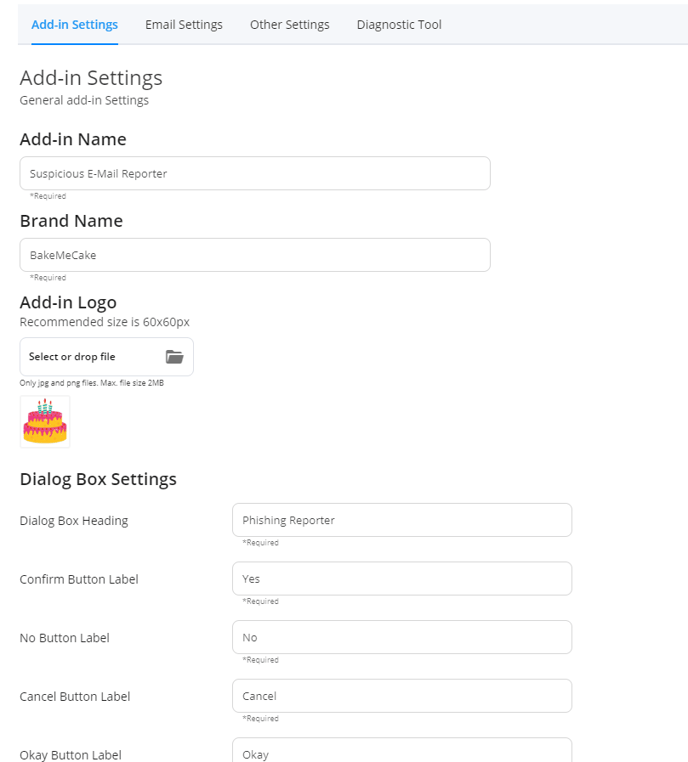Click the Confirm Button Label field showing Yes
The image size is (688, 762).
coord(402,579)
